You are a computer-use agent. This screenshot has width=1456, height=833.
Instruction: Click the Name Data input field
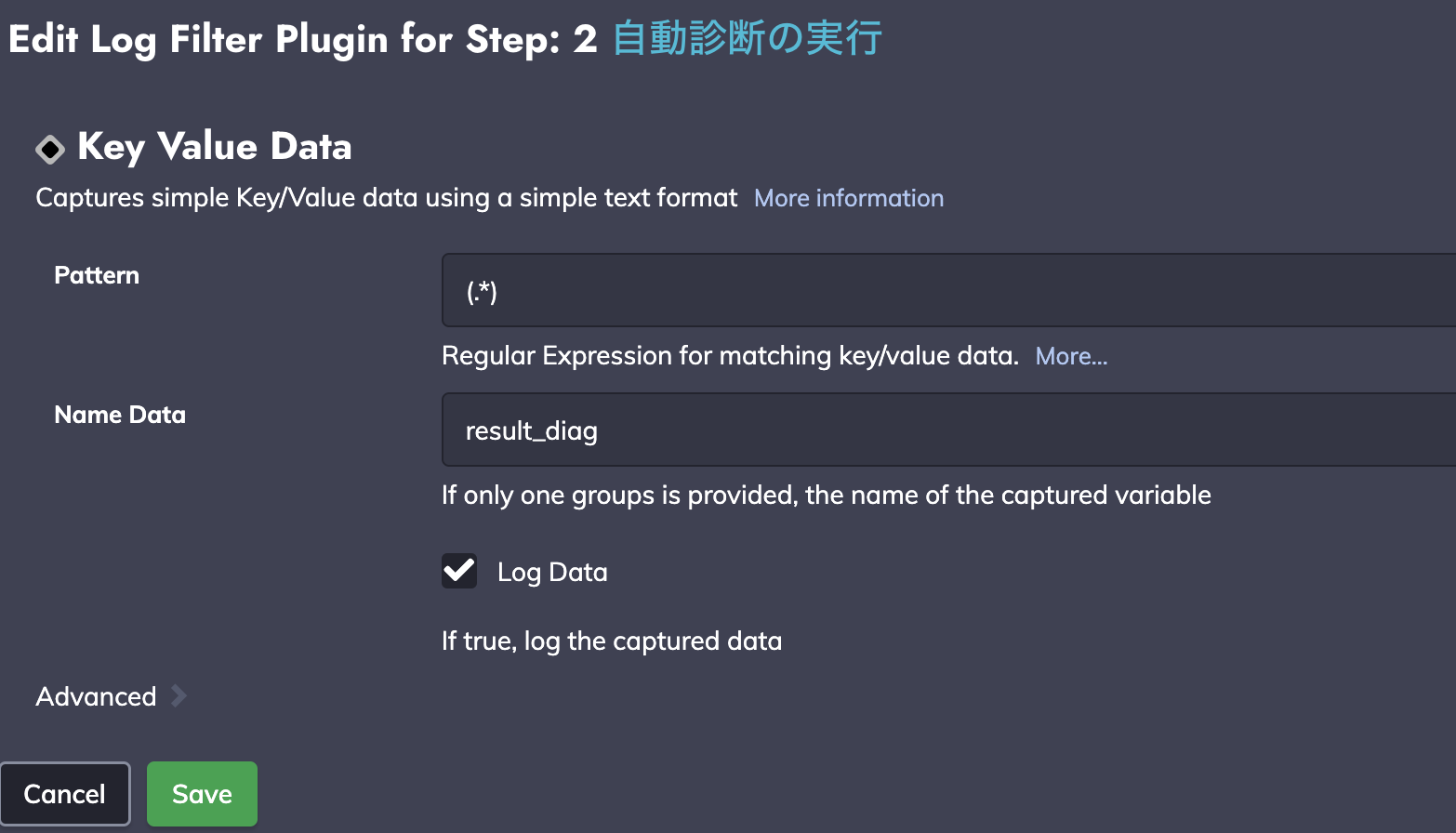point(948,430)
